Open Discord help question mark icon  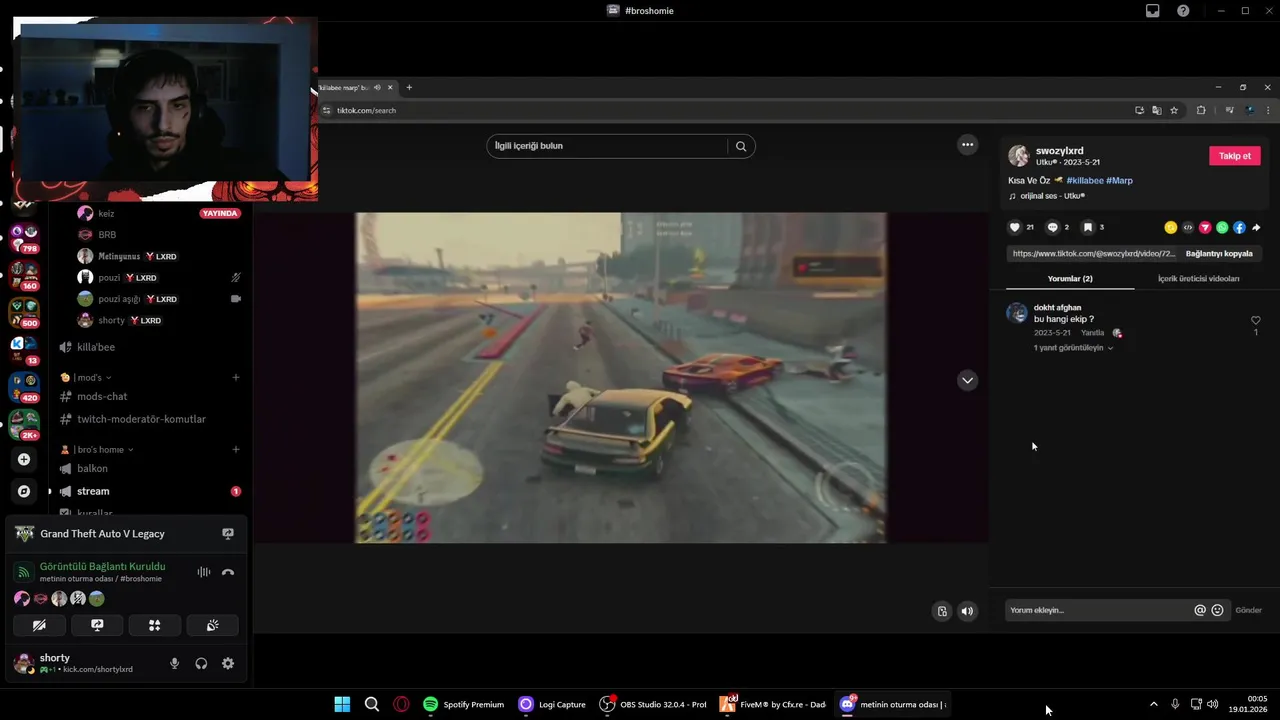click(1183, 10)
